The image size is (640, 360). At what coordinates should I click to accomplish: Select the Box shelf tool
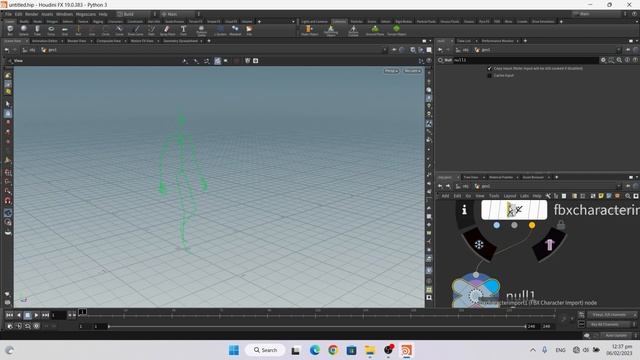click(10, 30)
